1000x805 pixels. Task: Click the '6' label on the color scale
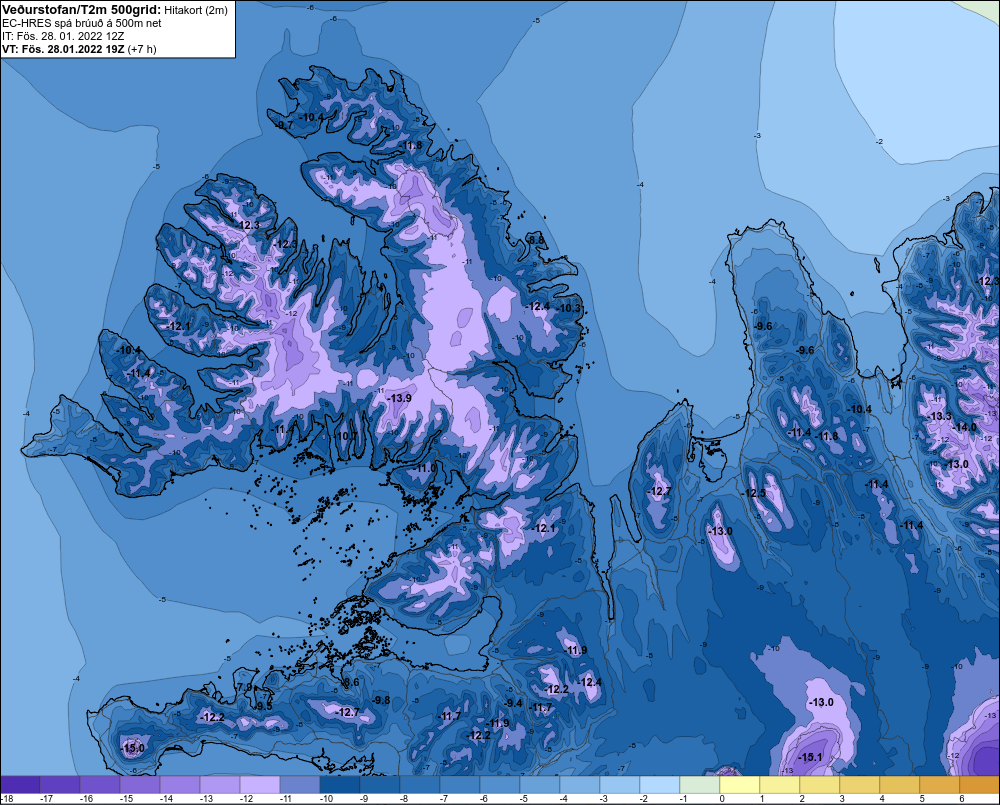coord(962,799)
